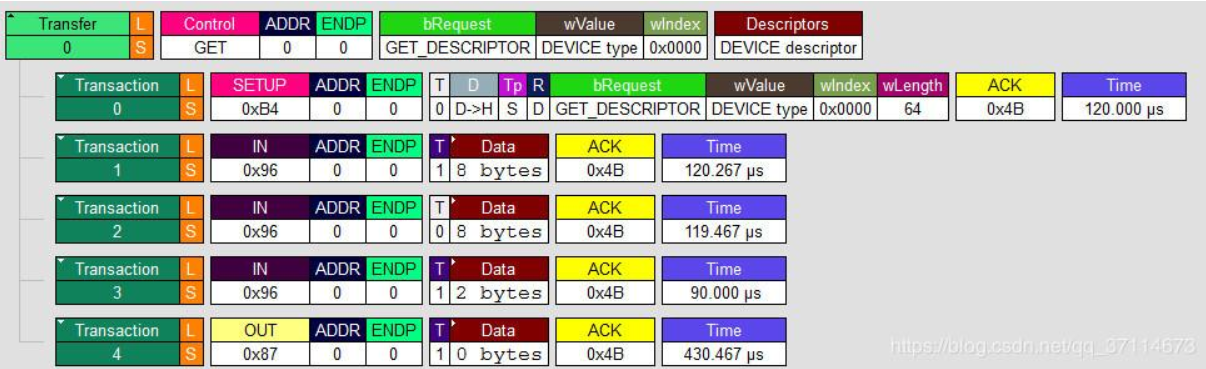Select the Time 120.000 µs cell
1206x369 pixels.
pos(1124,97)
